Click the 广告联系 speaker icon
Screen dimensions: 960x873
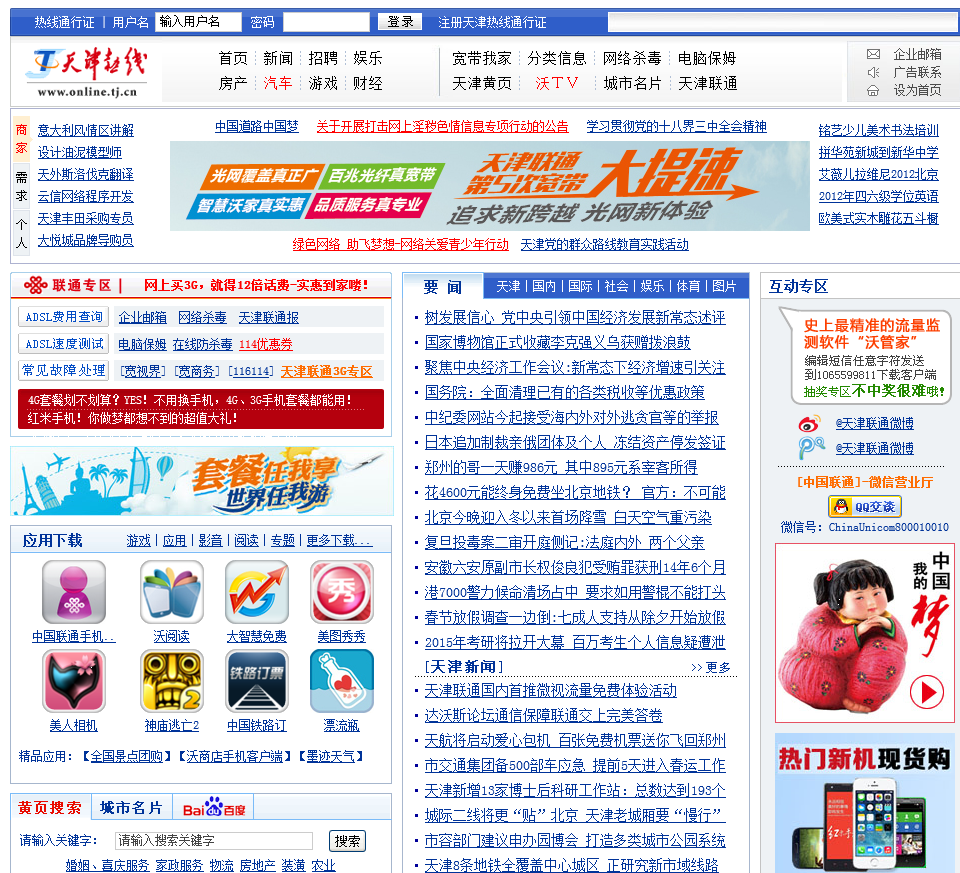(873, 72)
